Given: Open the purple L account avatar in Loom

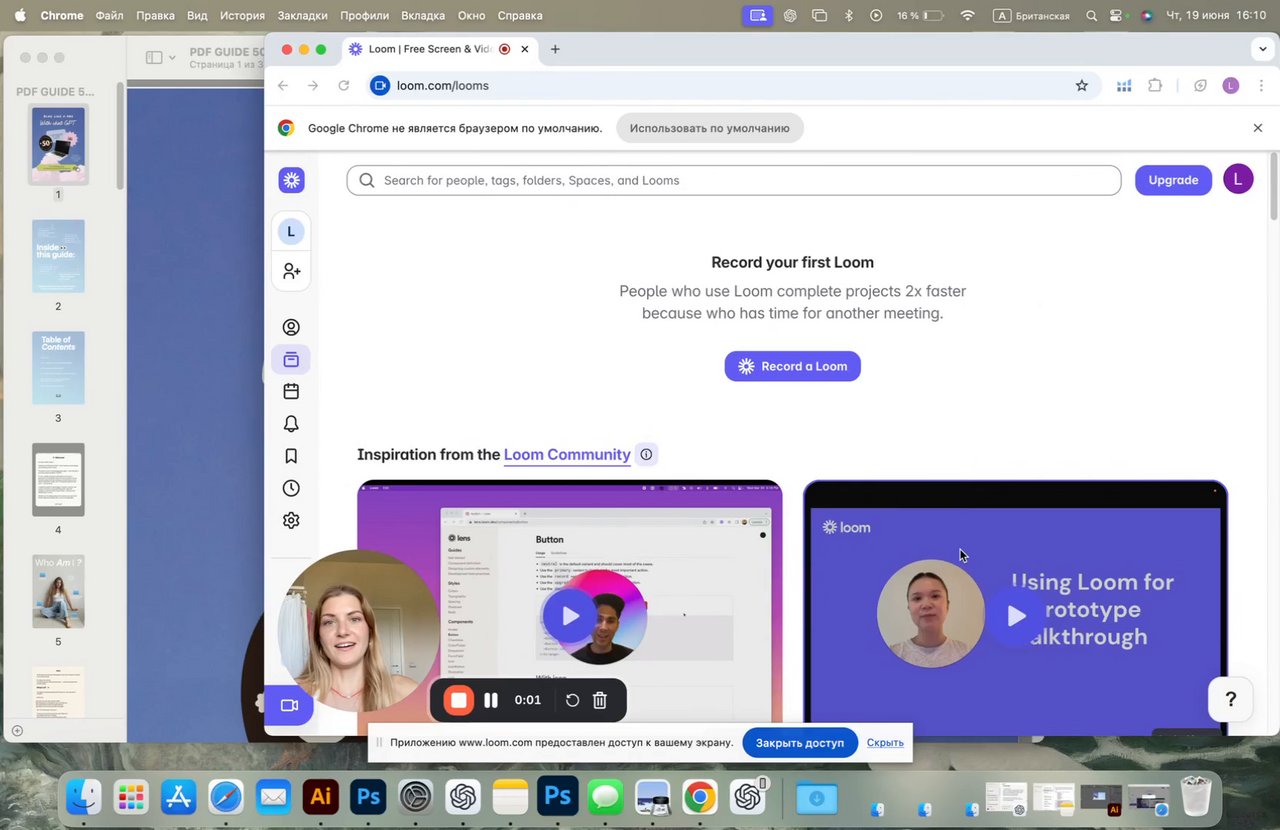Looking at the screenshot, I should tap(1238, 179).
